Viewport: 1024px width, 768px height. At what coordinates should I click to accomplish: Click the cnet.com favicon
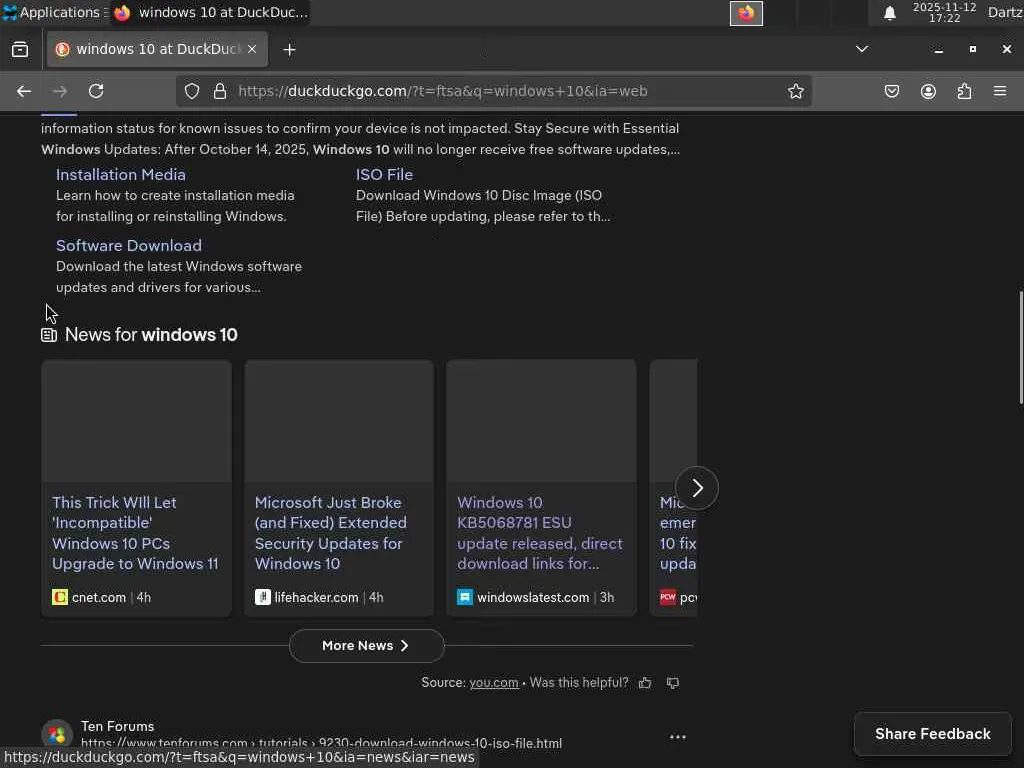59,597
